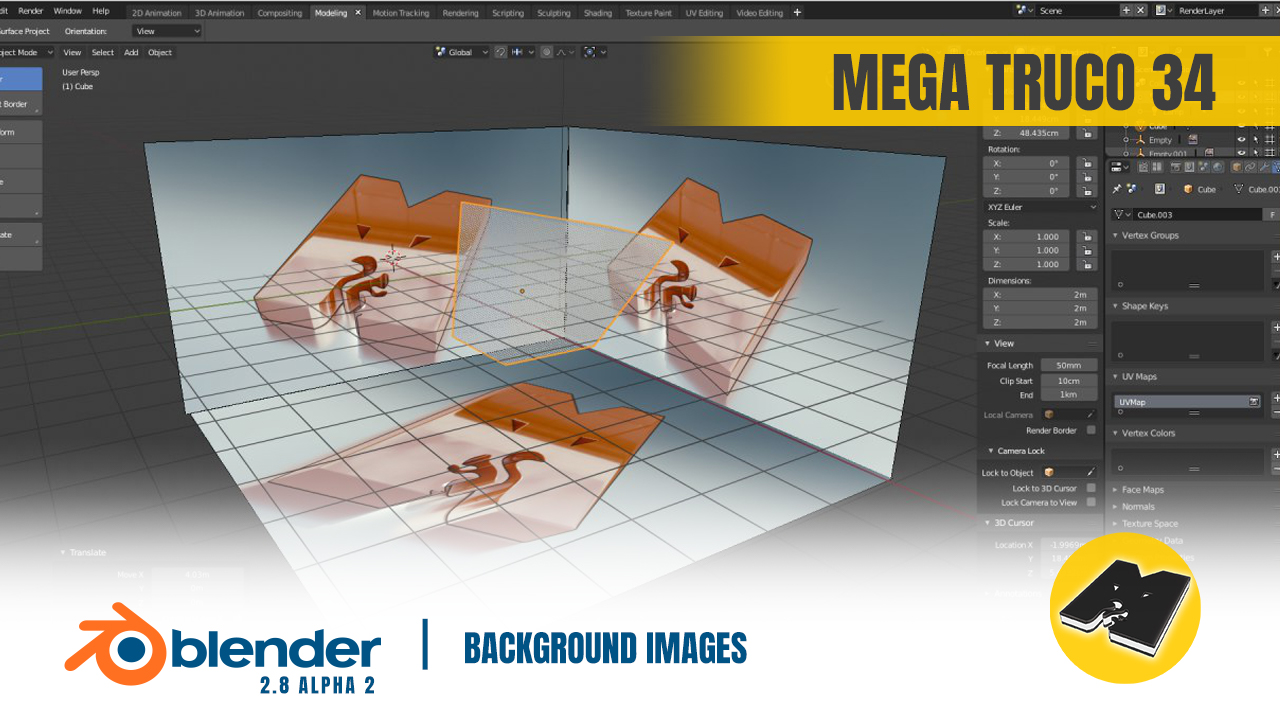Click the World properties globe icon
This screenshot has height=720, width=1280.
pyautogui.click(x=1217, y=167)
